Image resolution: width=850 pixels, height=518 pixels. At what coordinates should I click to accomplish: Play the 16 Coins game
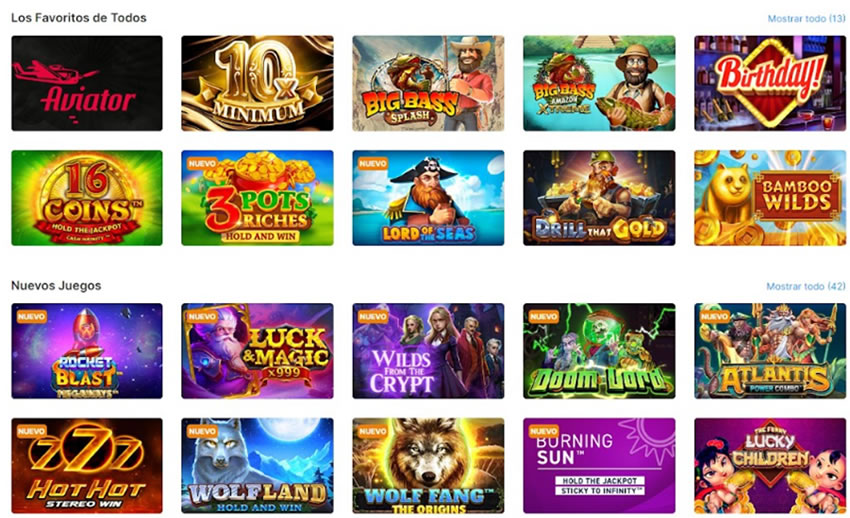(87, 198)
